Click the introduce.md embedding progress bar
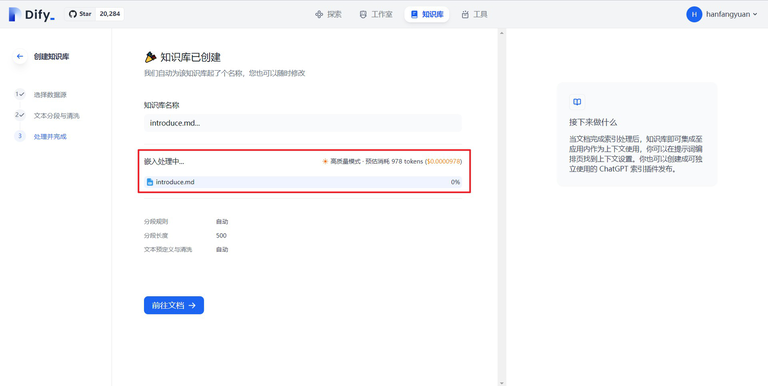 click(303, 182)
